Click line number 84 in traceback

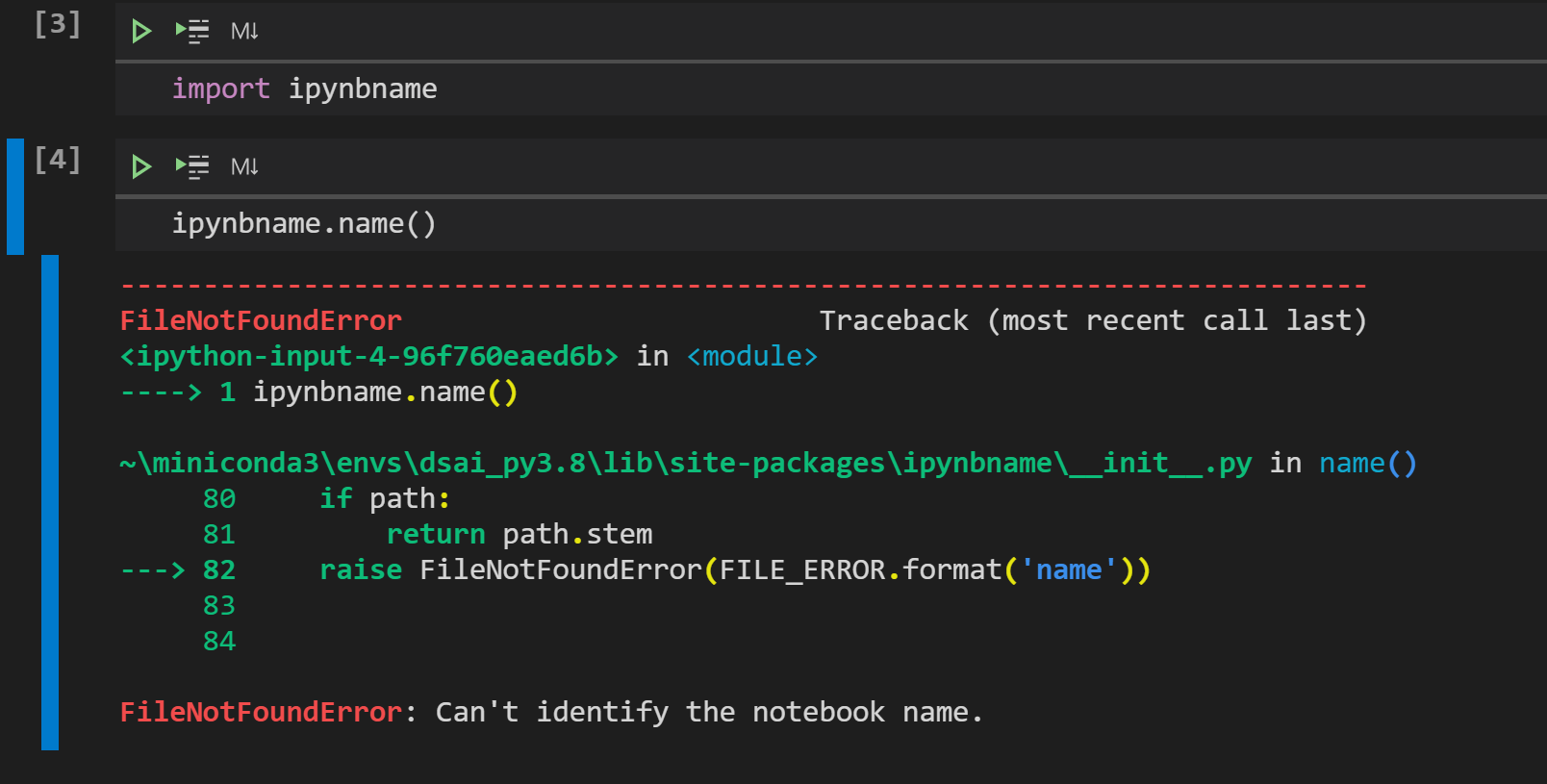point(219,642)
